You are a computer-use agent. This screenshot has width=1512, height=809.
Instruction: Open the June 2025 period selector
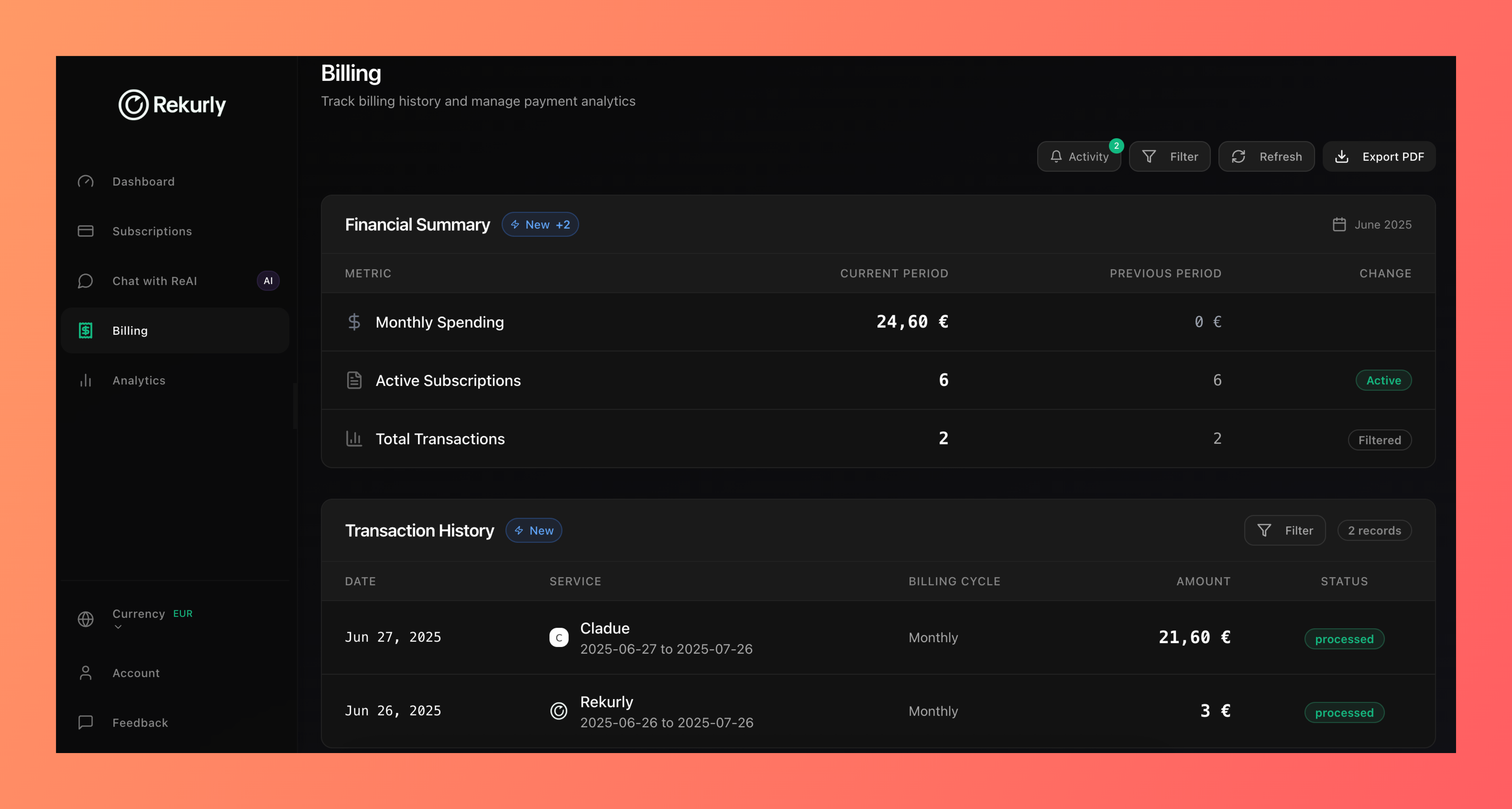pyautogui.click(x=1372, y=224)
